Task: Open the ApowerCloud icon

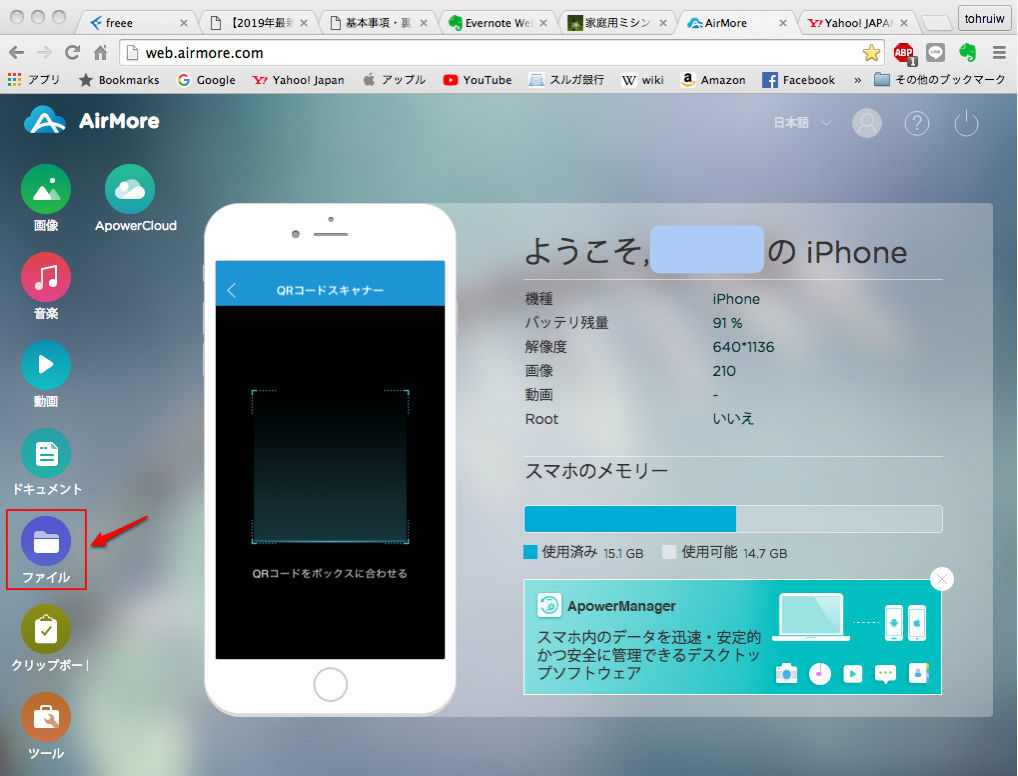Action: (x=130, y=190)
